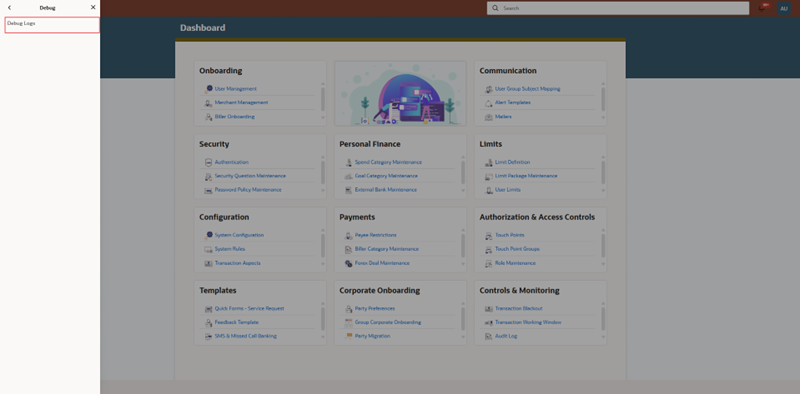Click the Transaction Blackout icon
The height and width of the screenshot is (394, 800).
488,309
